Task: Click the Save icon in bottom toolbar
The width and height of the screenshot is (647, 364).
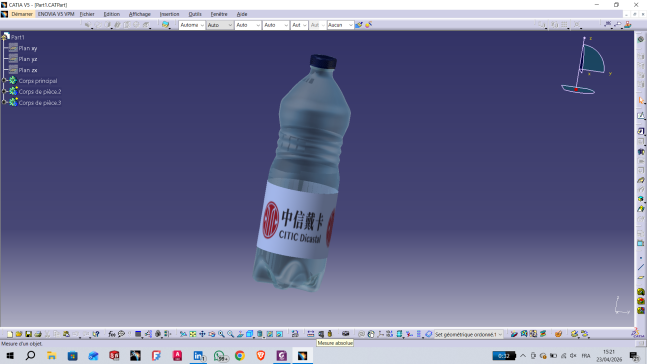Action: tap(28, 334)
